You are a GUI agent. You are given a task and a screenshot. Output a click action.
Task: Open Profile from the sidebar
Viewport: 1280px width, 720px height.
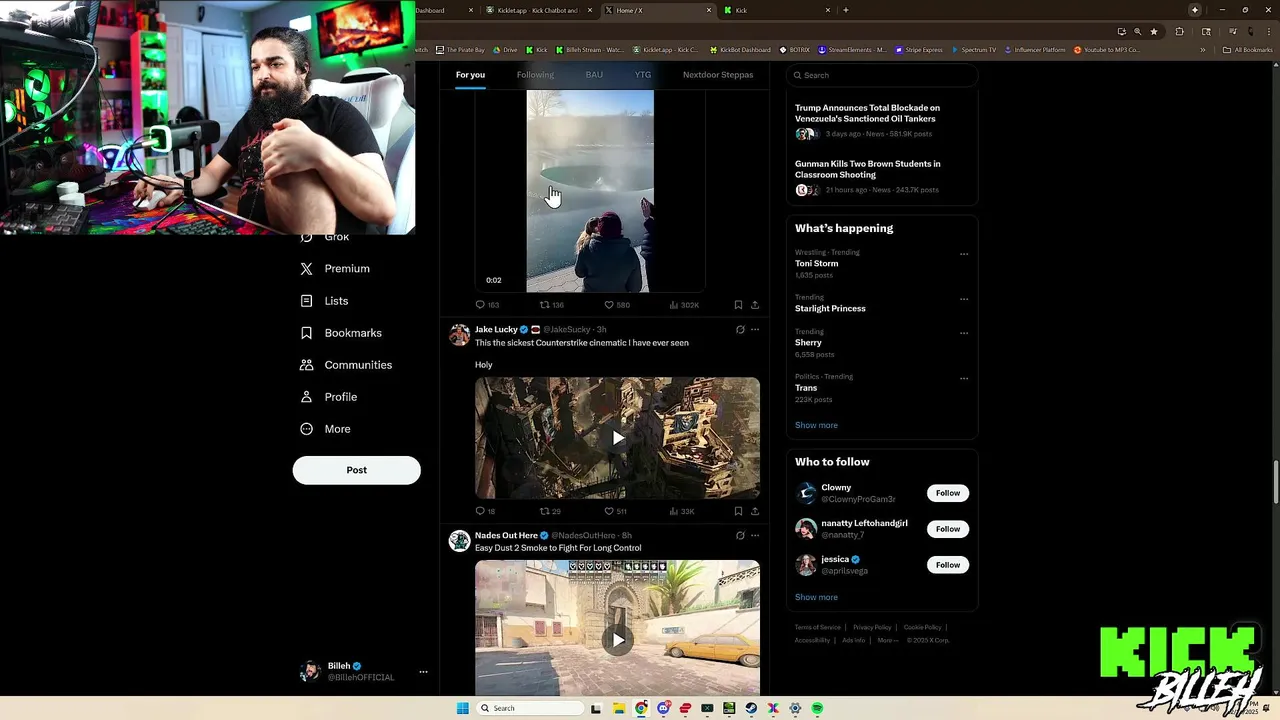click(x=329, y=396)
